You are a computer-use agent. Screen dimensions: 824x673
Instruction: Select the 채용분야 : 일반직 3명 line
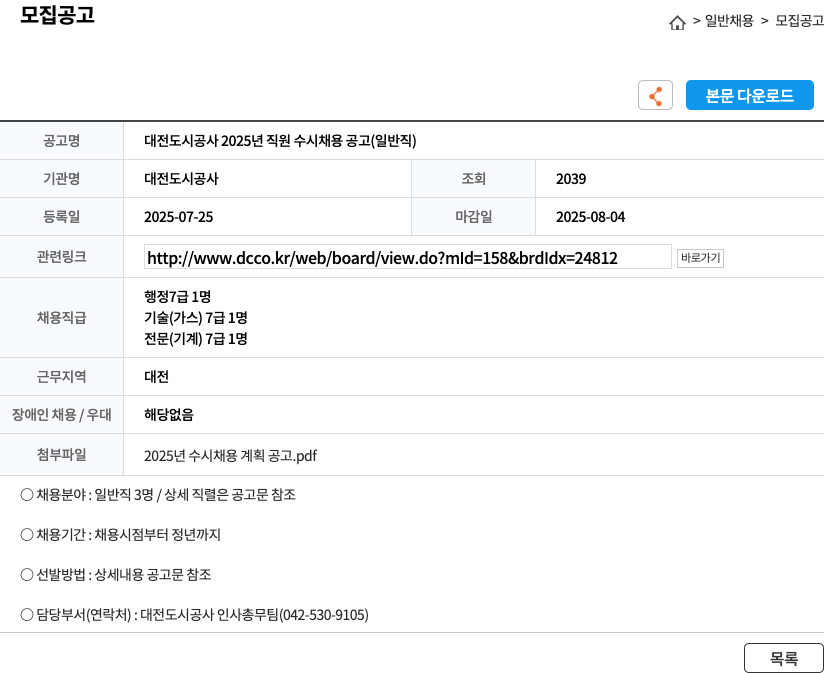(158, 495)
